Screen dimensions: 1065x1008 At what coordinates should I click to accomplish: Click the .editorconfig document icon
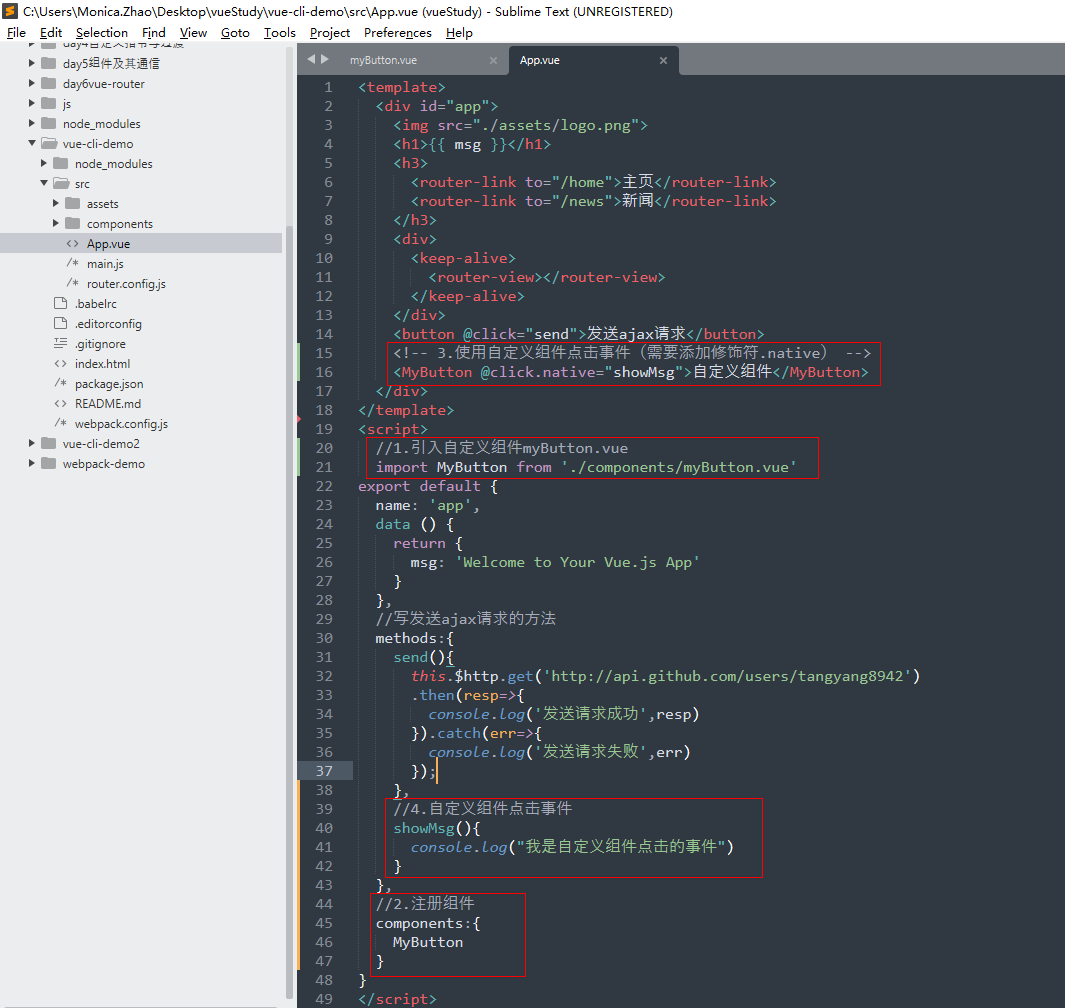(60, 323)
